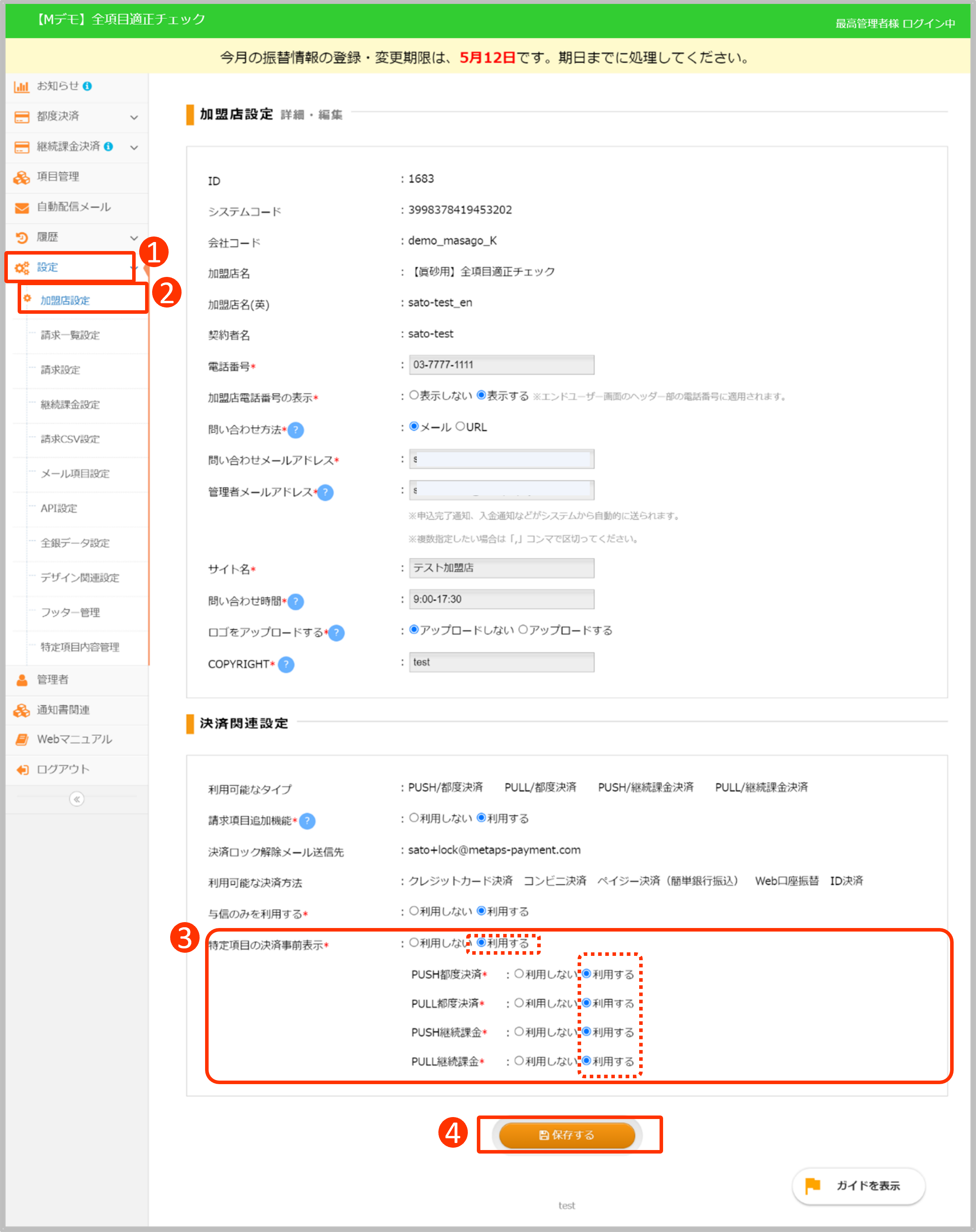Screen dimensions: 976x1232
Task: Click the sidebar collapse double-arrow icon
Action: [76, 799]
